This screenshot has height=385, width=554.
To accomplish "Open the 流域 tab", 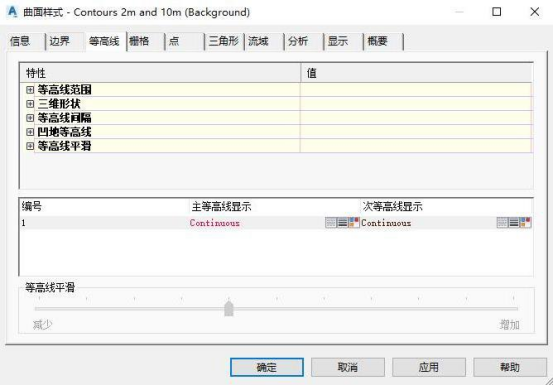I will pyautogui.click(x=264, y=41).
